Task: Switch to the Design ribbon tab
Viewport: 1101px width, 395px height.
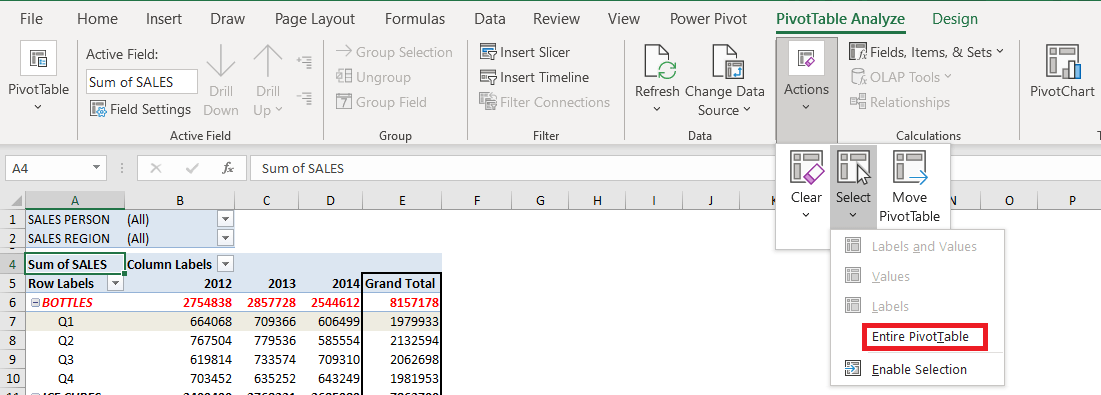Action: [x=955, y=19]
